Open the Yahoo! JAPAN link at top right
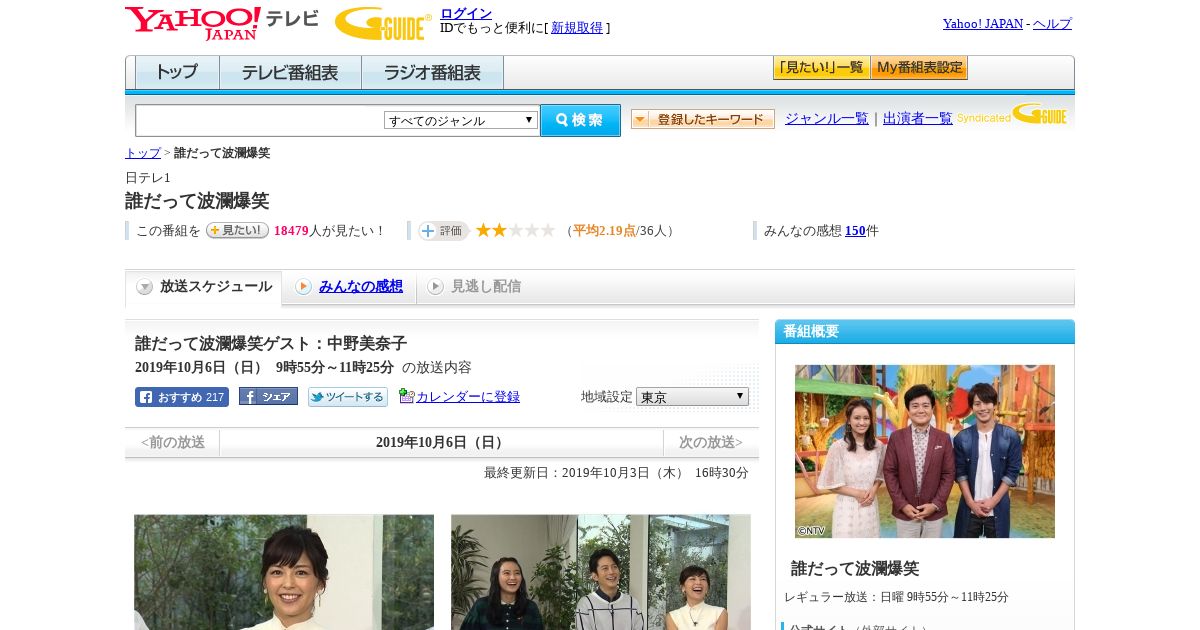 (983, 23)
